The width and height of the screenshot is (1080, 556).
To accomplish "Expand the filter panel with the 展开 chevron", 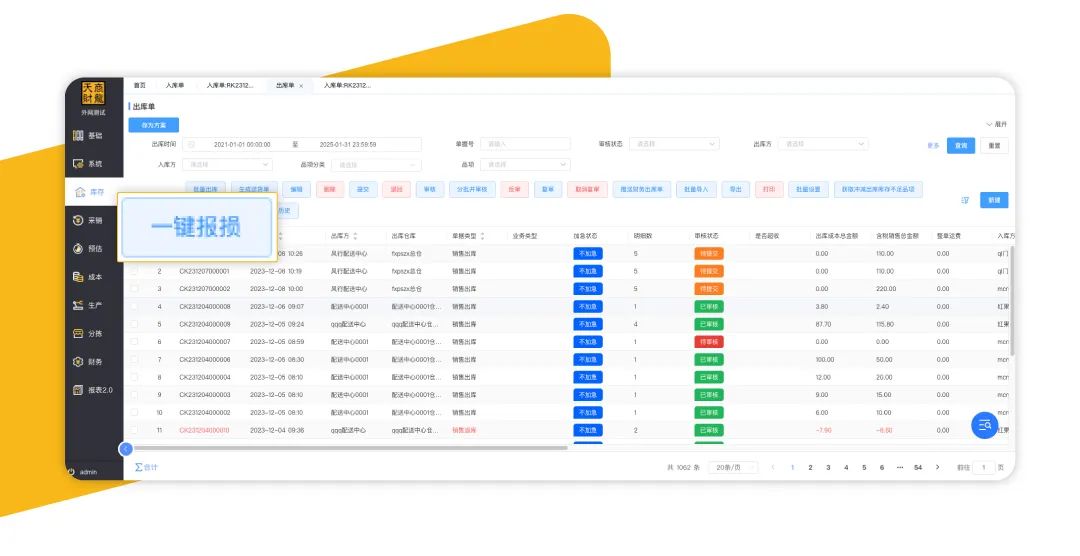I will click(997, 124).
